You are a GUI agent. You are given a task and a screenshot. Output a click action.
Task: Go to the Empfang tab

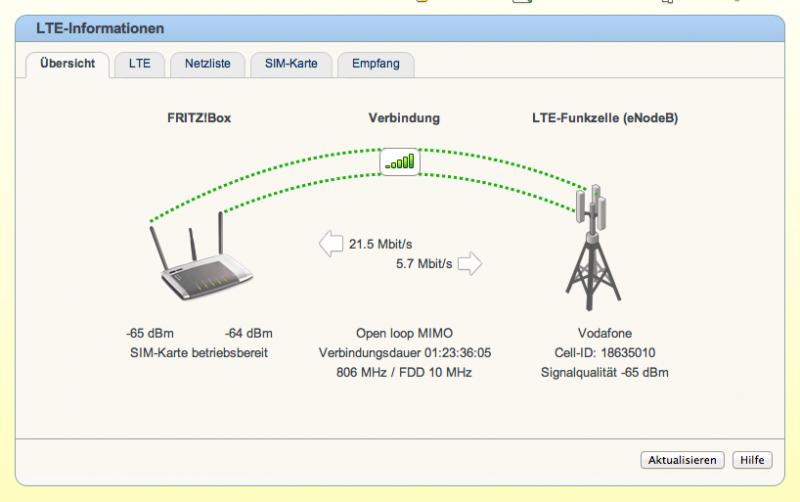coord(376,64)
